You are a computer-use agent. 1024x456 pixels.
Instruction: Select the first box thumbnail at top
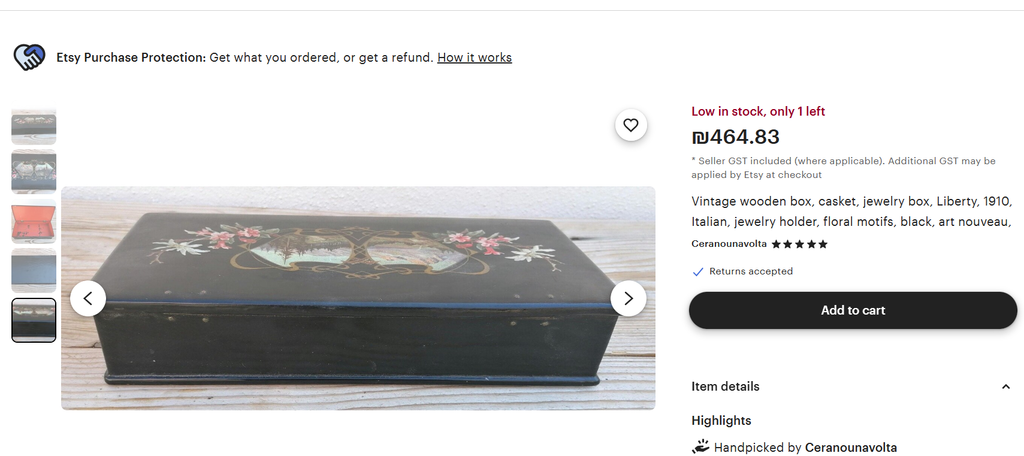click(x=34, y=125)
